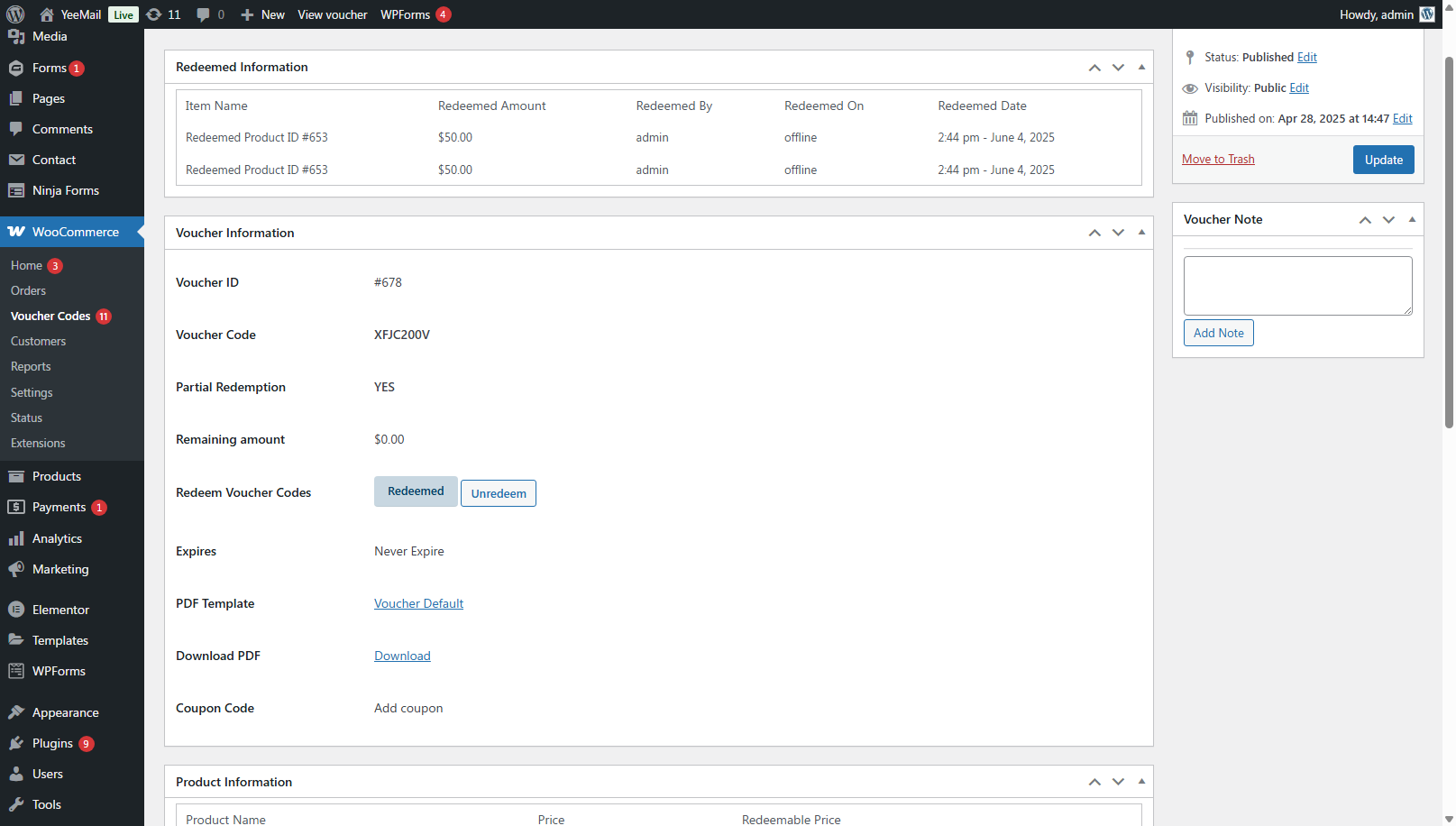
Task: Click the Plugins plug icon
Action: (16, 743)
